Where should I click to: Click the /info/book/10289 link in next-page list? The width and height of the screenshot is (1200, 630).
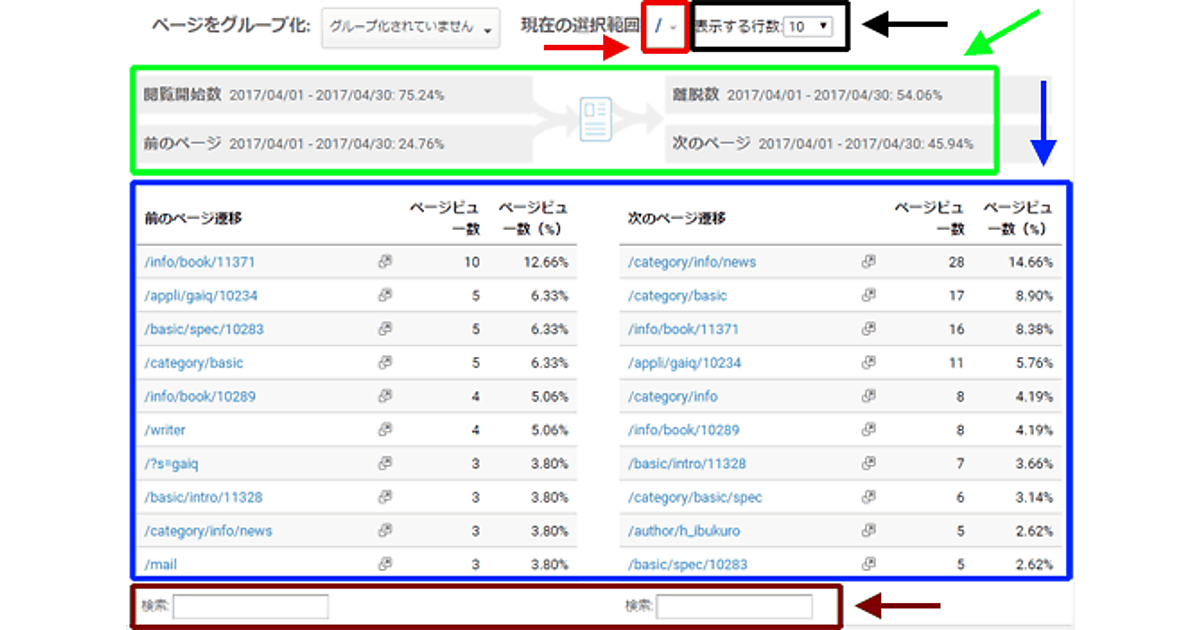[x=683, y=430]
